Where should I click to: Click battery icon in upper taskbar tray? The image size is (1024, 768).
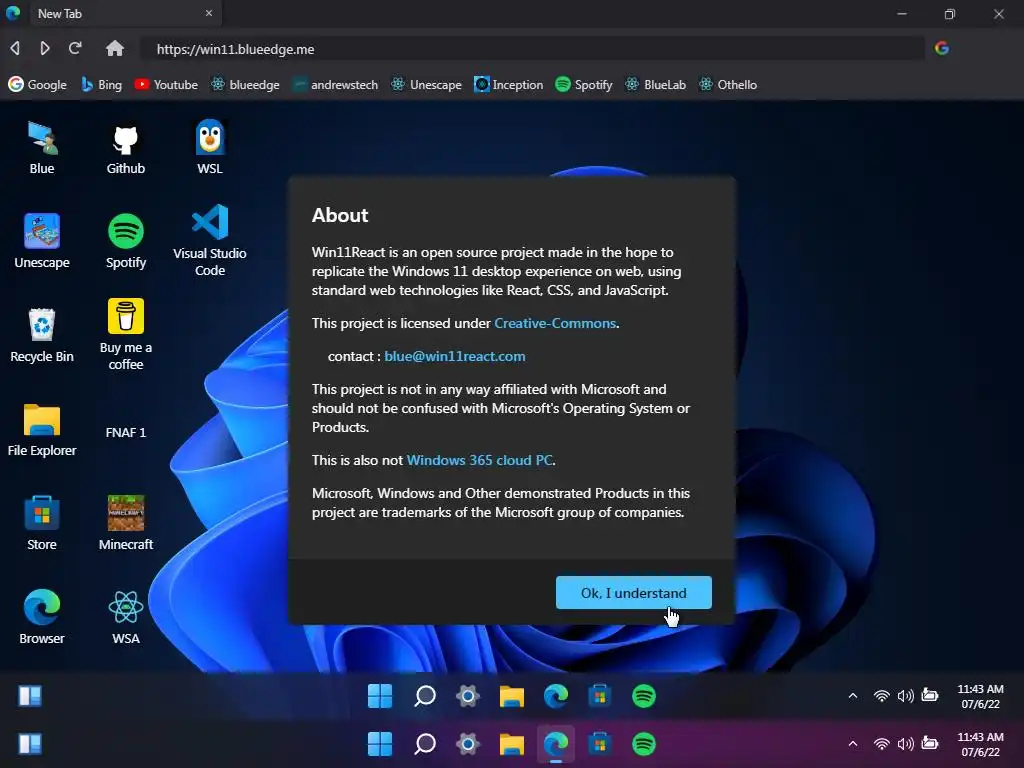pos(929,695)
